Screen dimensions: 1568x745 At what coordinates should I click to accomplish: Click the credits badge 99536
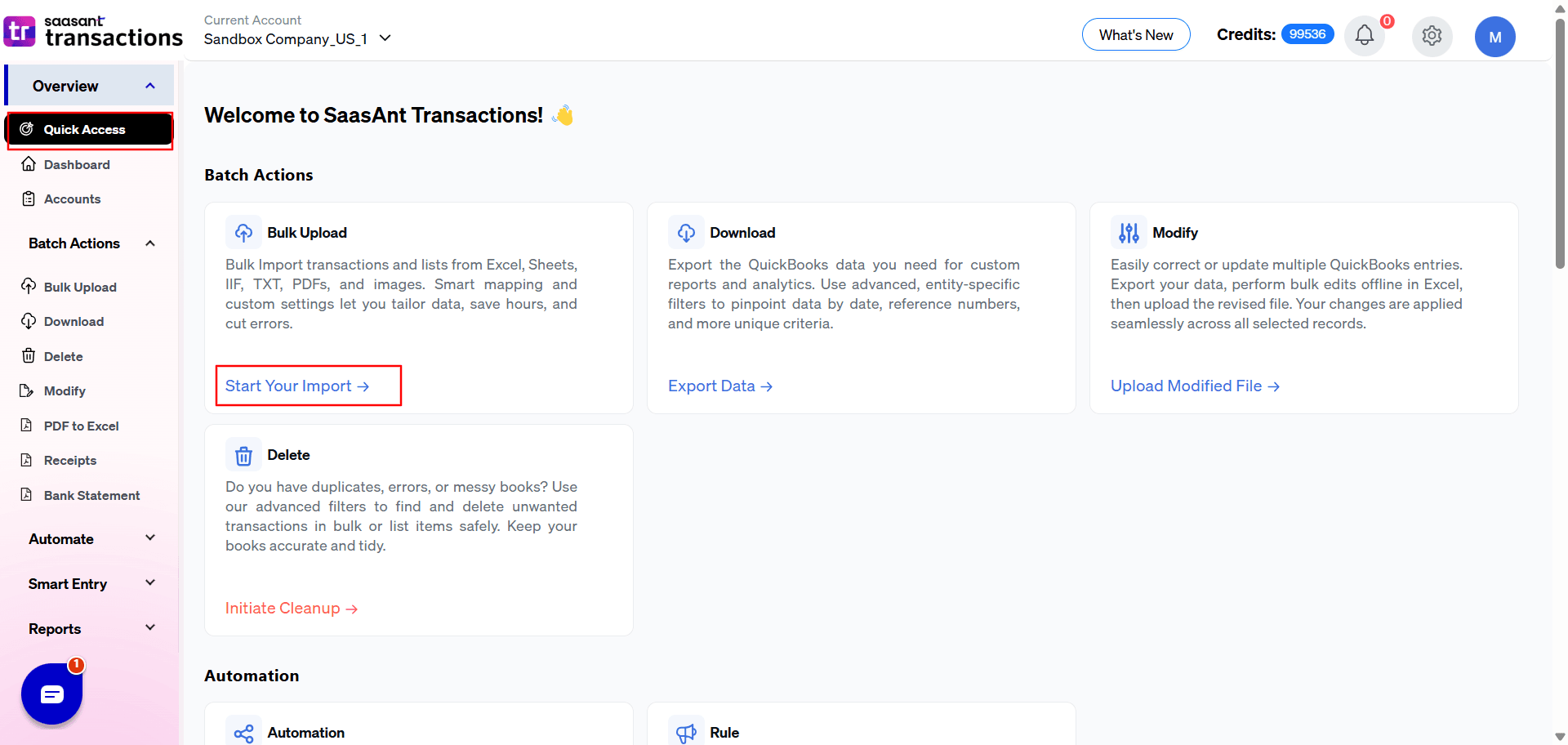(1307, 34)
